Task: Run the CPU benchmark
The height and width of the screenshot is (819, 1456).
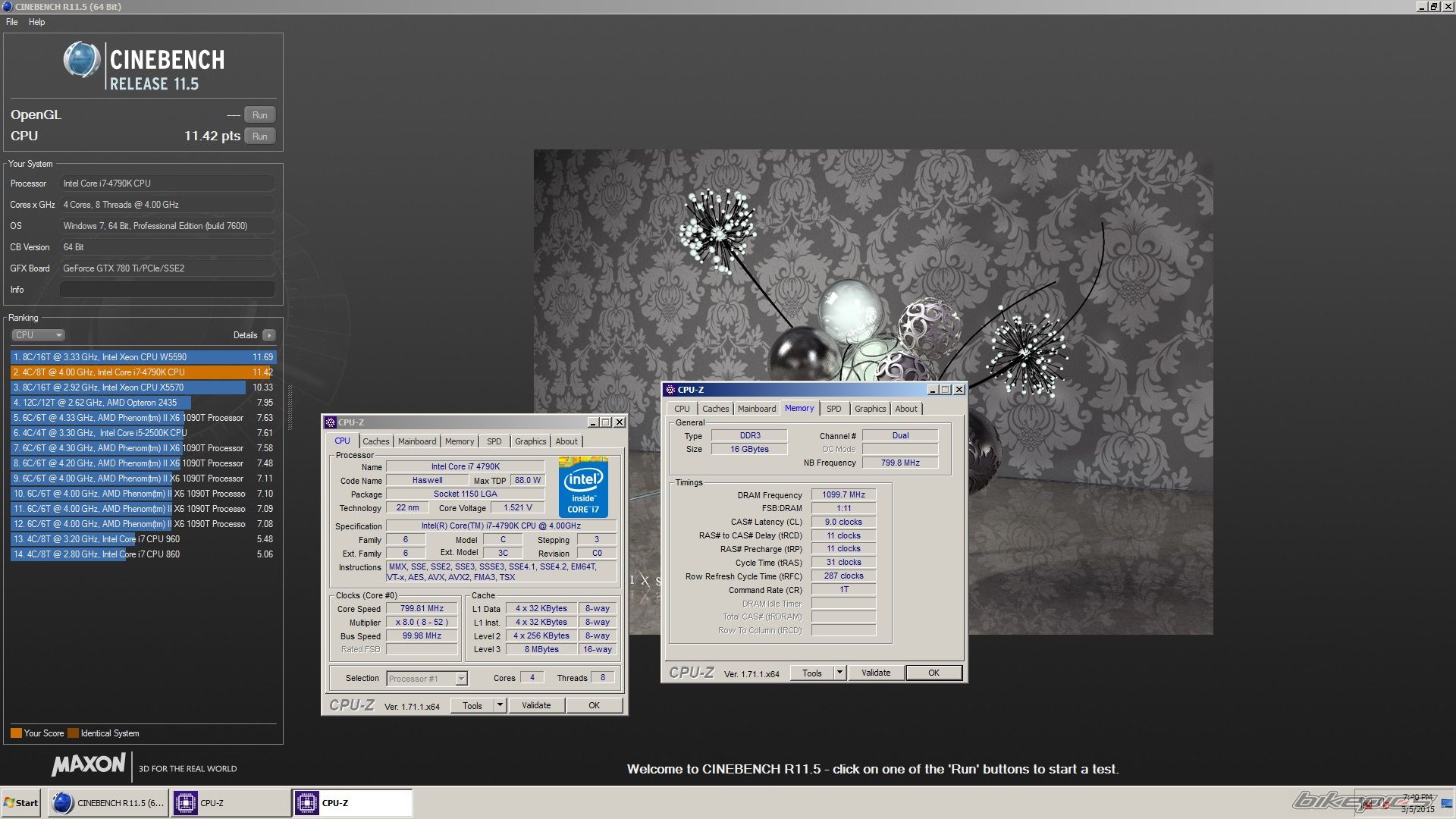Action: point(259,136)
